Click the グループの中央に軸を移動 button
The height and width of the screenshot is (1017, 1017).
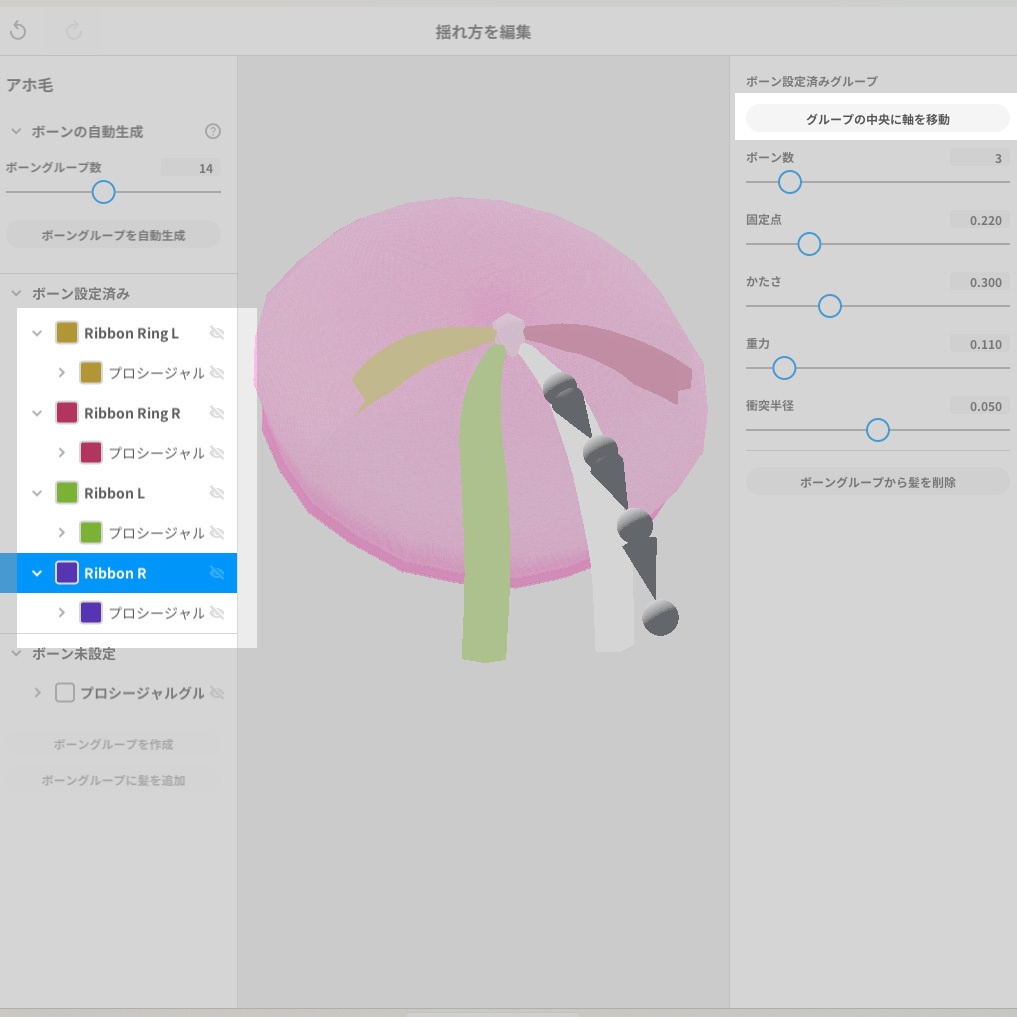pyautogui.click(x=877, y=117)
